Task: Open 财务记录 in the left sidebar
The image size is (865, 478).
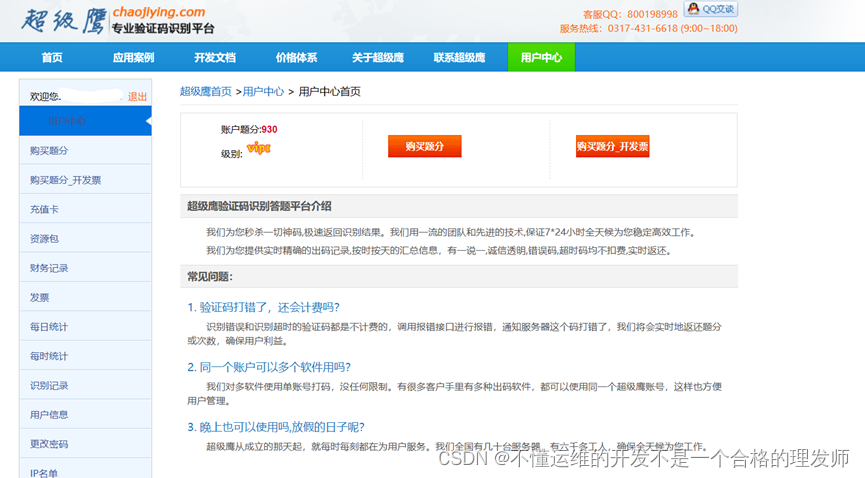Action: (x=86, y=268)
